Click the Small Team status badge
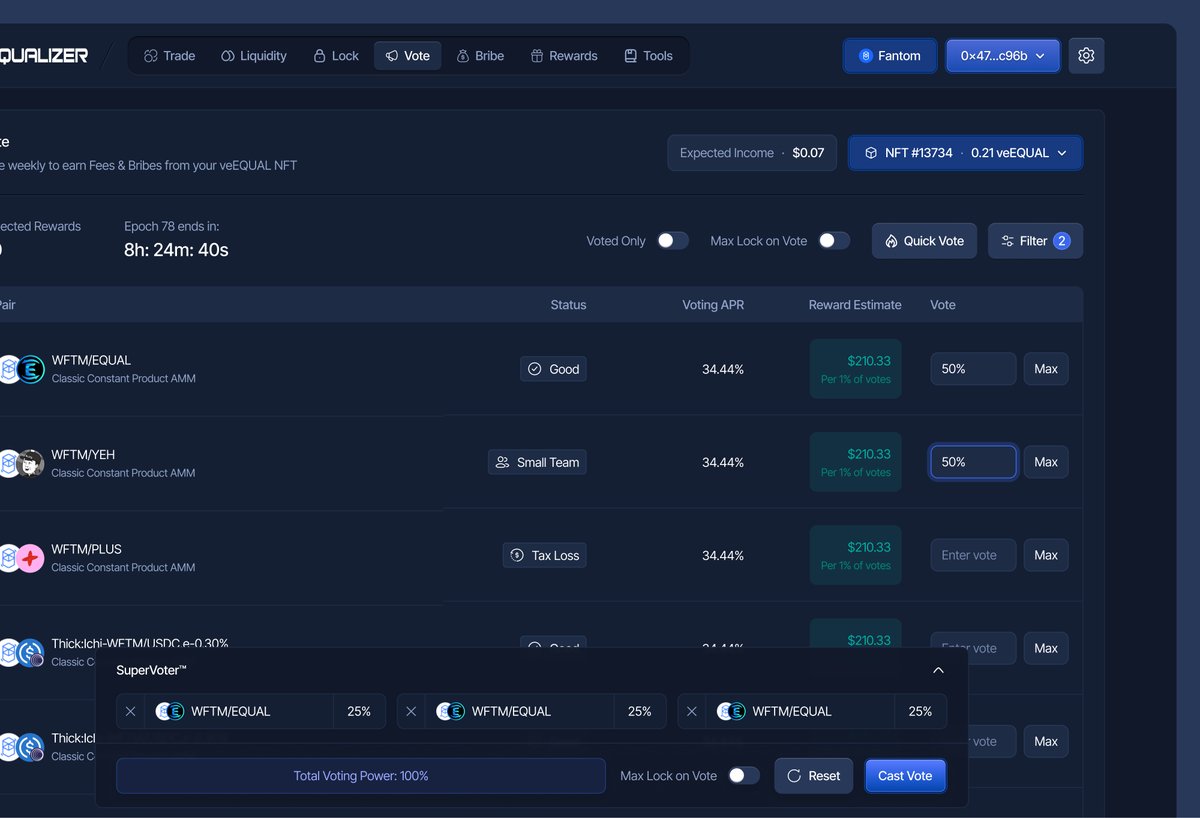Image resolution: width=1200 pixels, height=818 pixels. tap(537, 462)
